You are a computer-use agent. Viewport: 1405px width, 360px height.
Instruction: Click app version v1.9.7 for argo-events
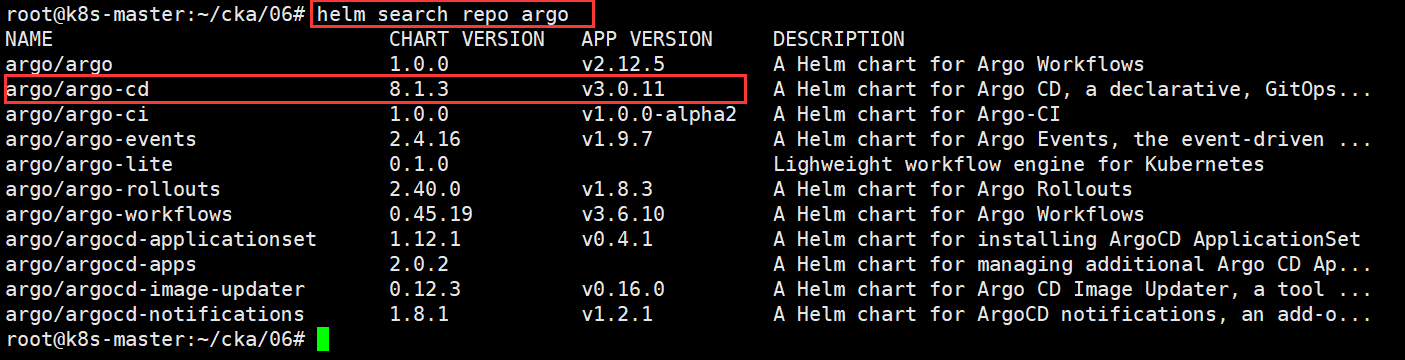(617, 140)
